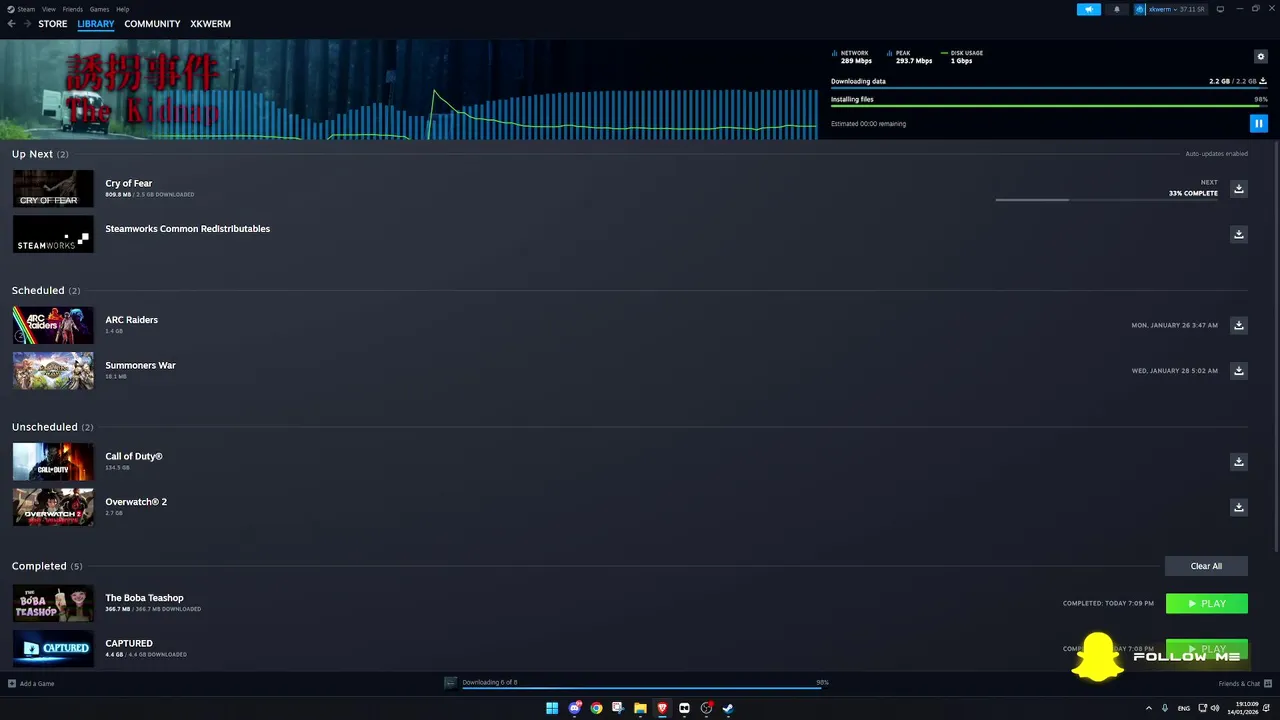Click the Installing files progress bar
This screenshot has width=1280, height=720.
(1049, 105)
